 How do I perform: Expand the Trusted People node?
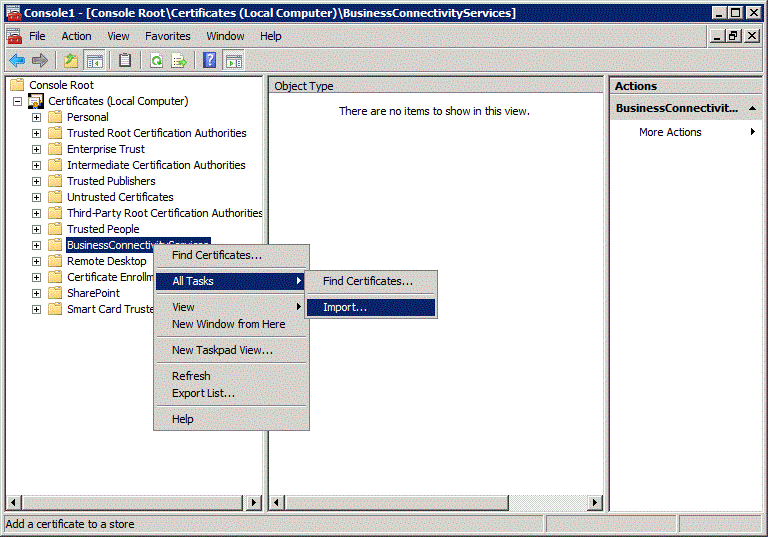click(x=36, y=229)
